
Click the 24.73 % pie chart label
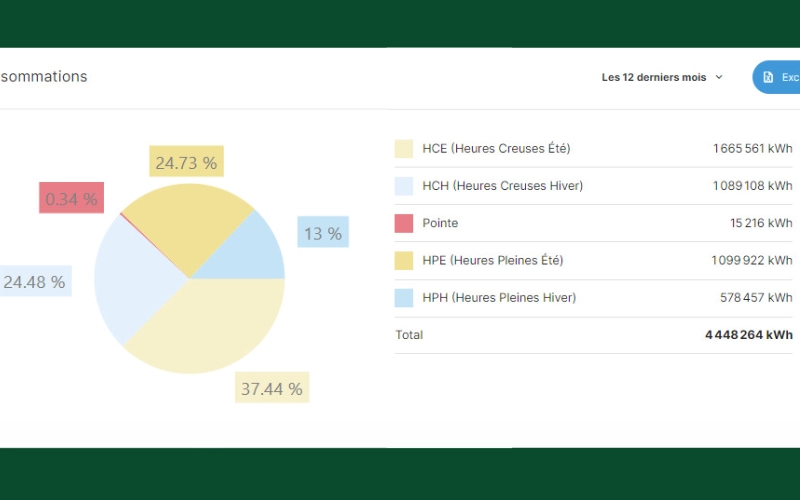[186, 162]
